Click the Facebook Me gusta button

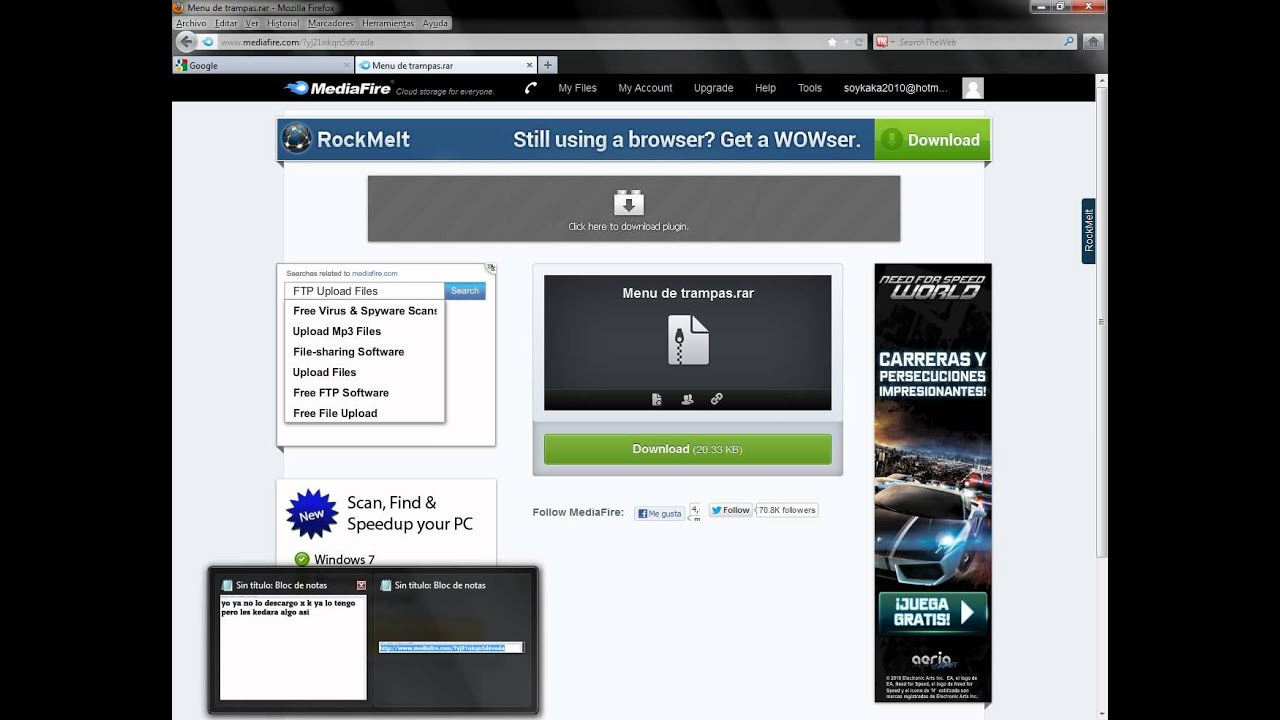point(659,513)
